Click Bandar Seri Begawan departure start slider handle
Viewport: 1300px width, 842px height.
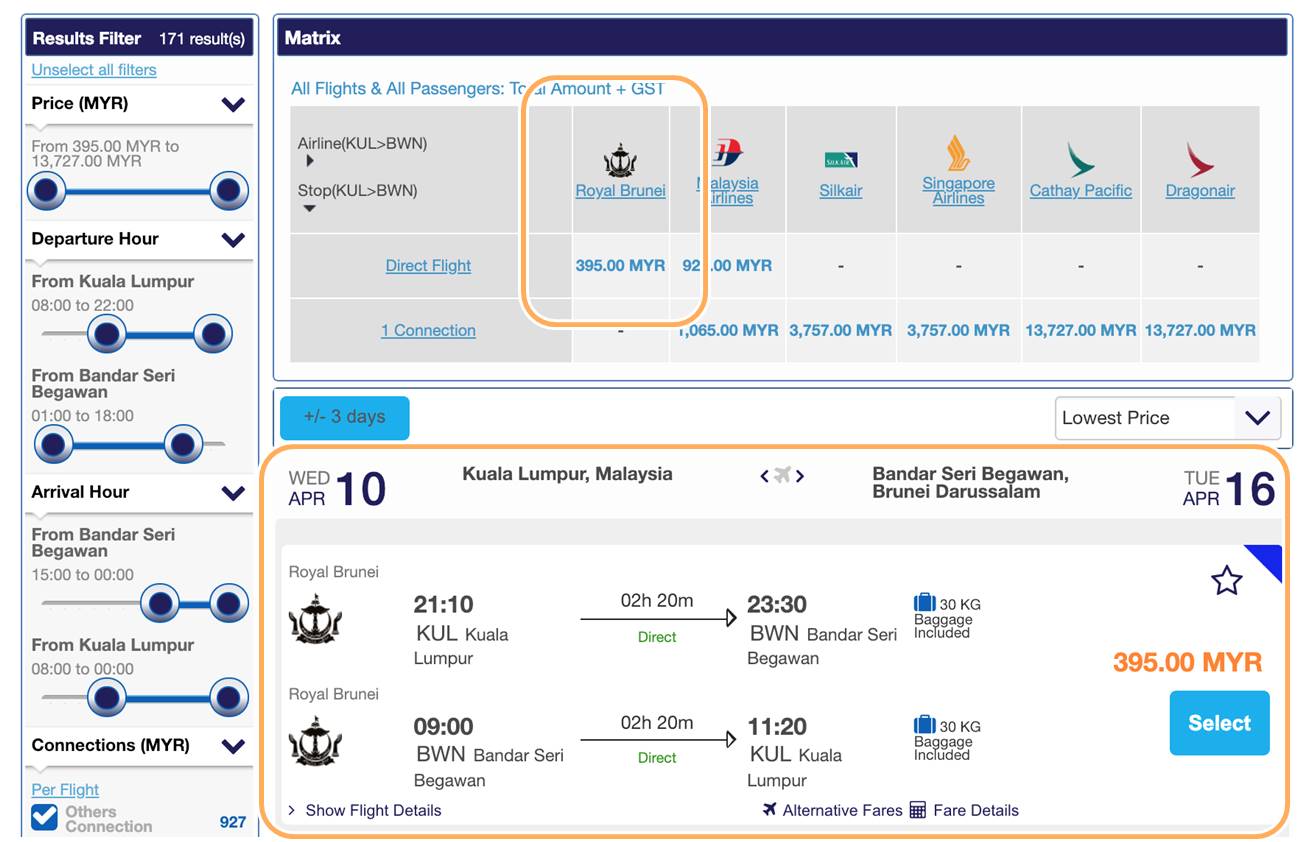53,444
